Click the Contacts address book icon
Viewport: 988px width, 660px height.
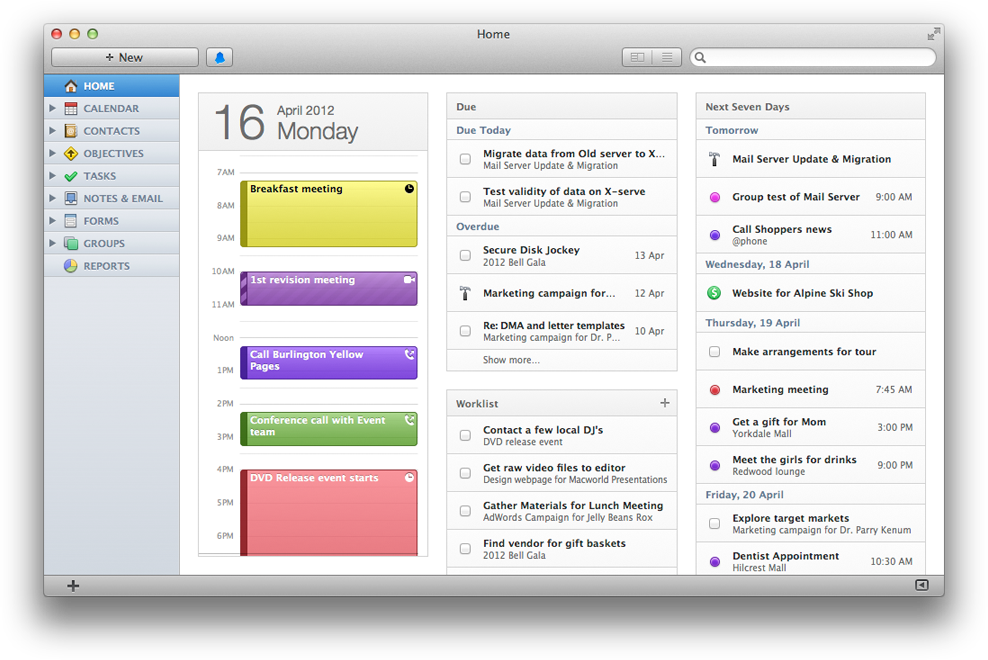(x=71, y=131)
